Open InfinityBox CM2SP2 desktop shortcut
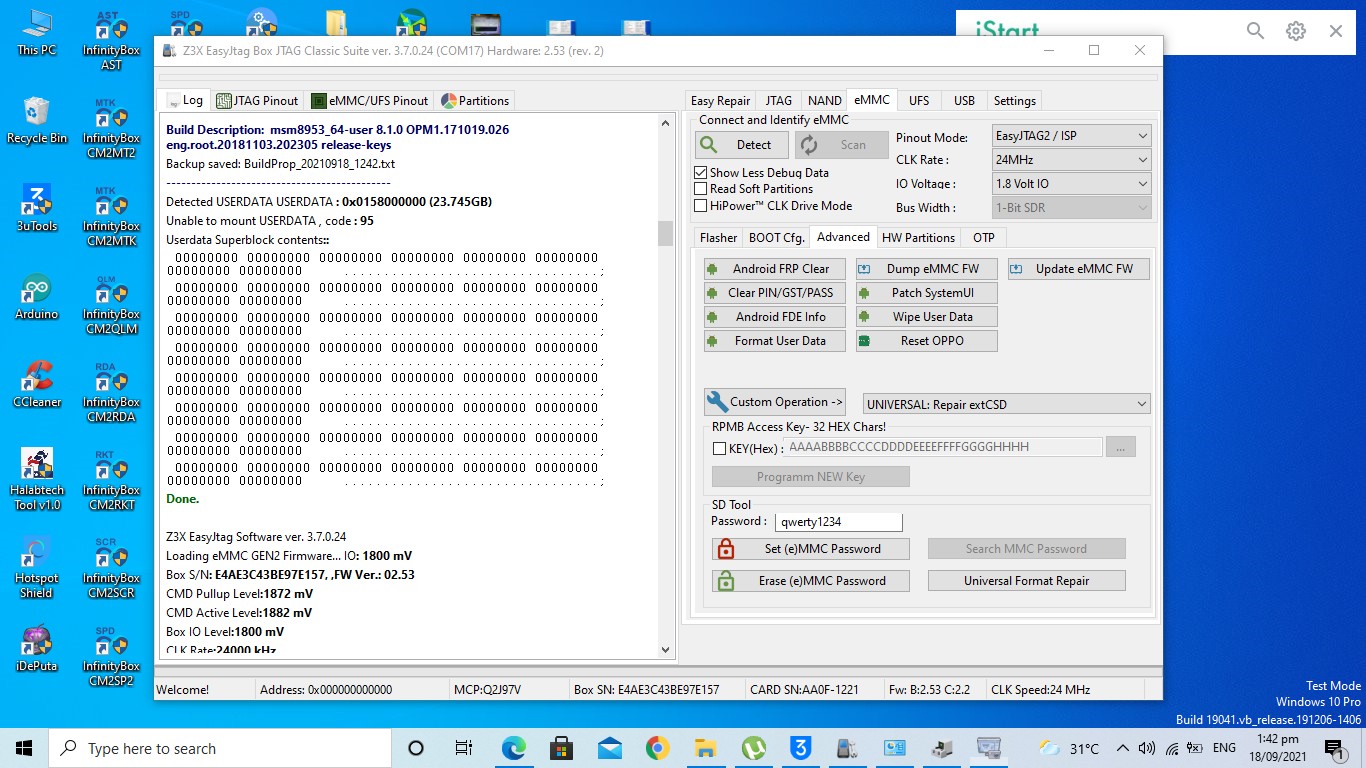The height and width of the screenshot is (768, 1366). coord(111,657)
